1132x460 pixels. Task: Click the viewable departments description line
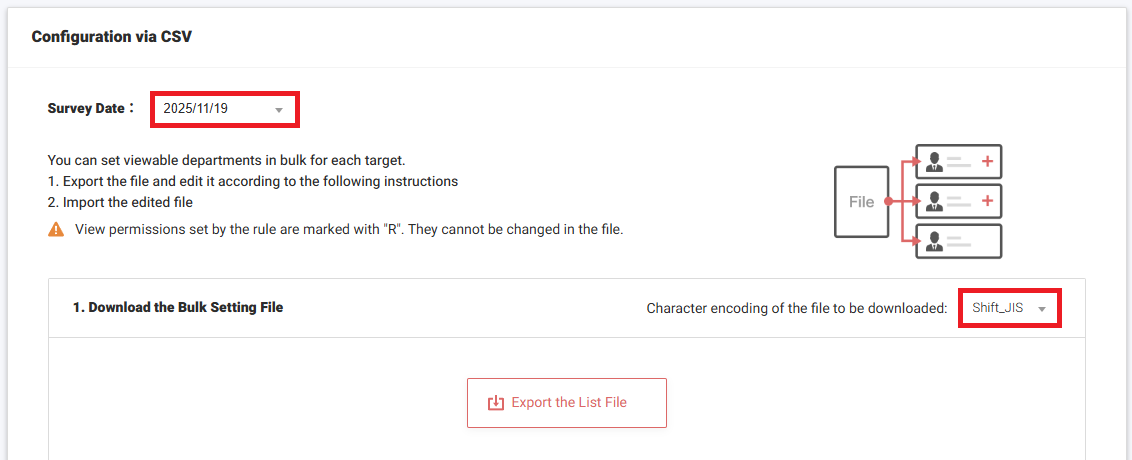coord(226,160)
